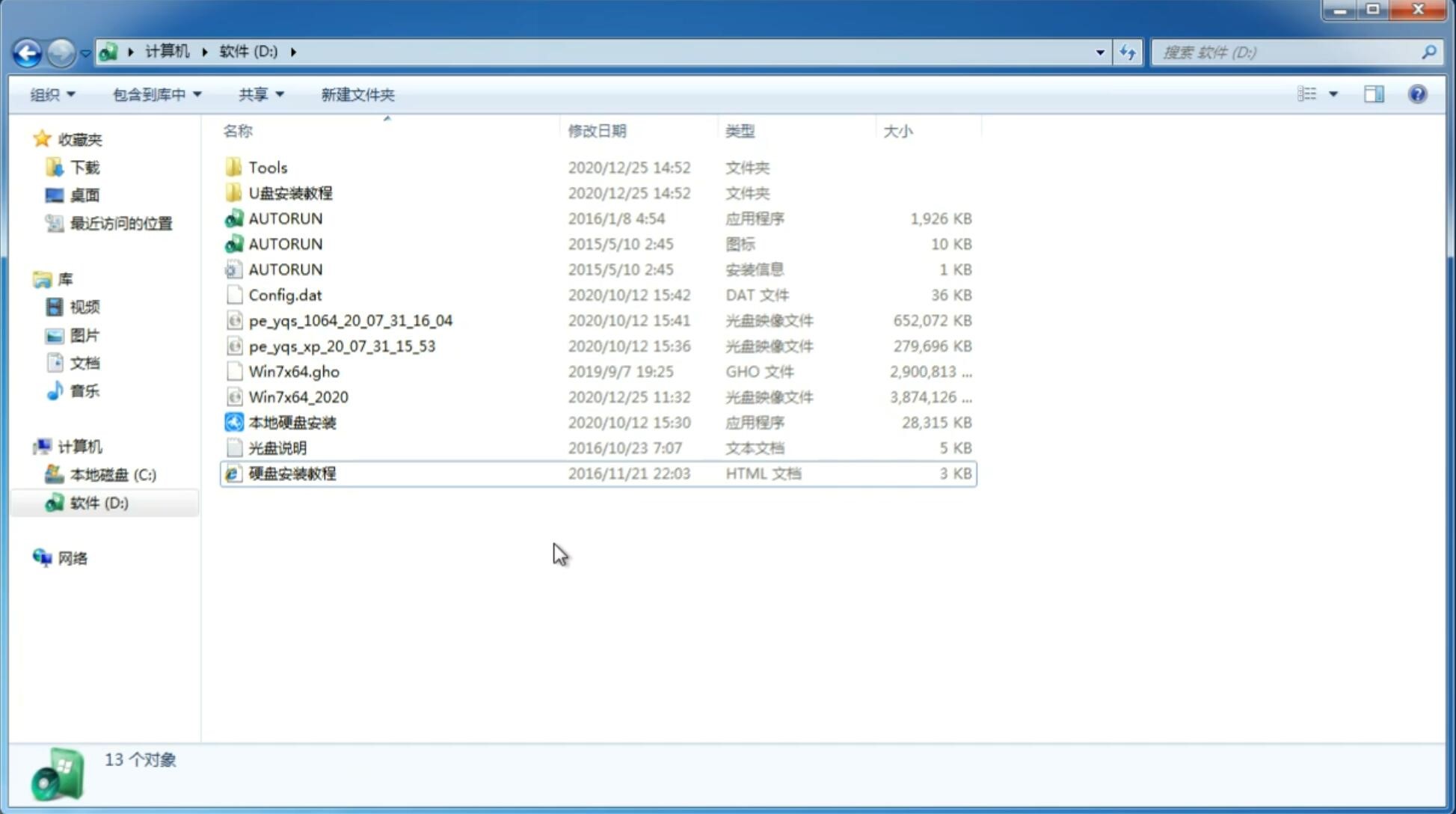
Task: Launch 本地硬盘安装 application
Action: coord(292,422)
